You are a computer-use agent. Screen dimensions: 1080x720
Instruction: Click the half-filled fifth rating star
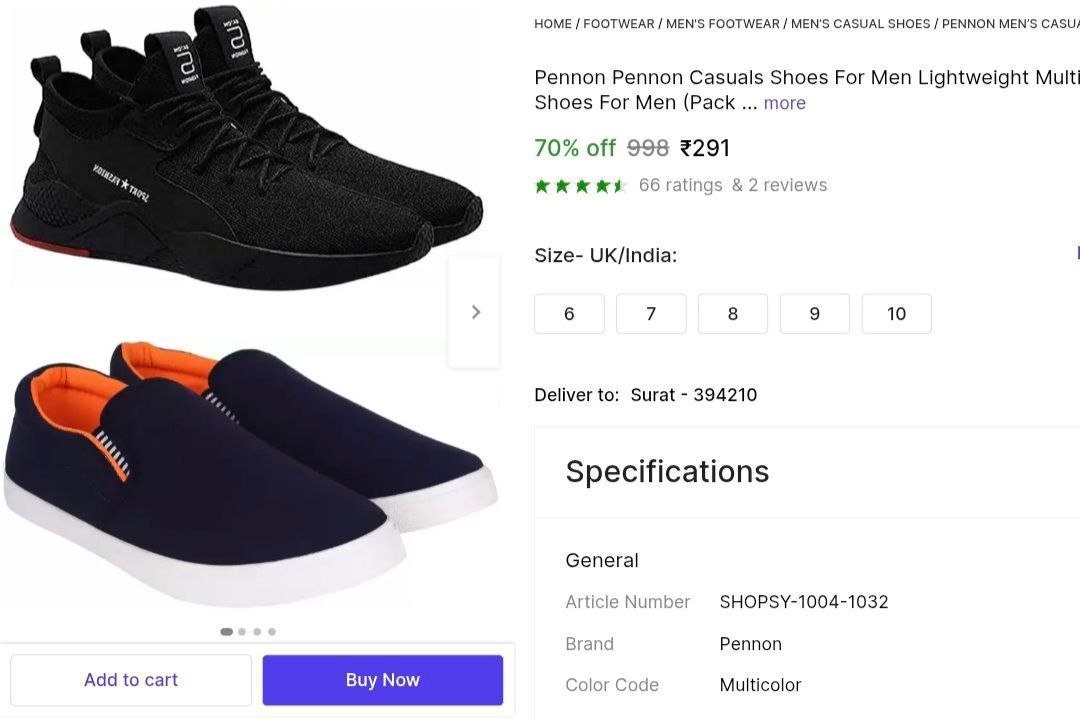(620, 185)
